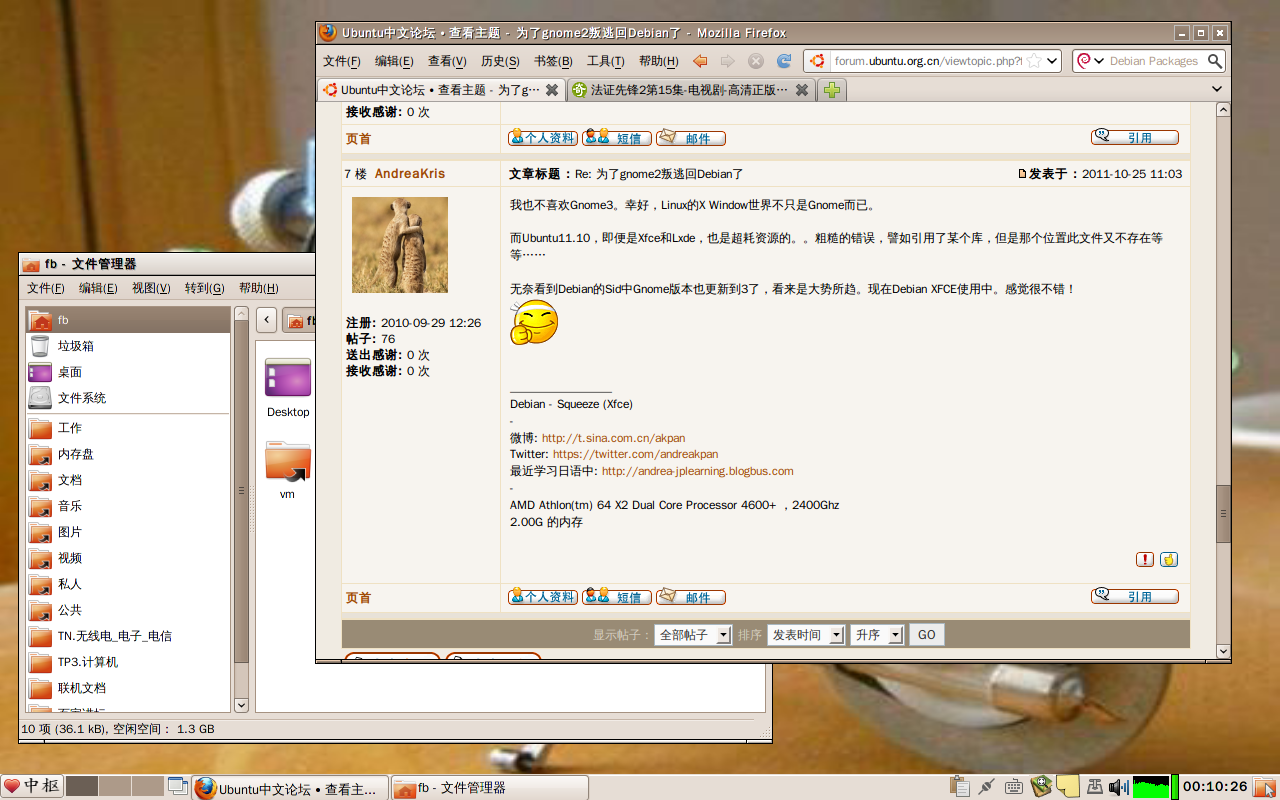Screen dimensions: 1280x800
Task: Open 垃圾箱 in the file manager sidebar
Action: (x=76, y=346)
